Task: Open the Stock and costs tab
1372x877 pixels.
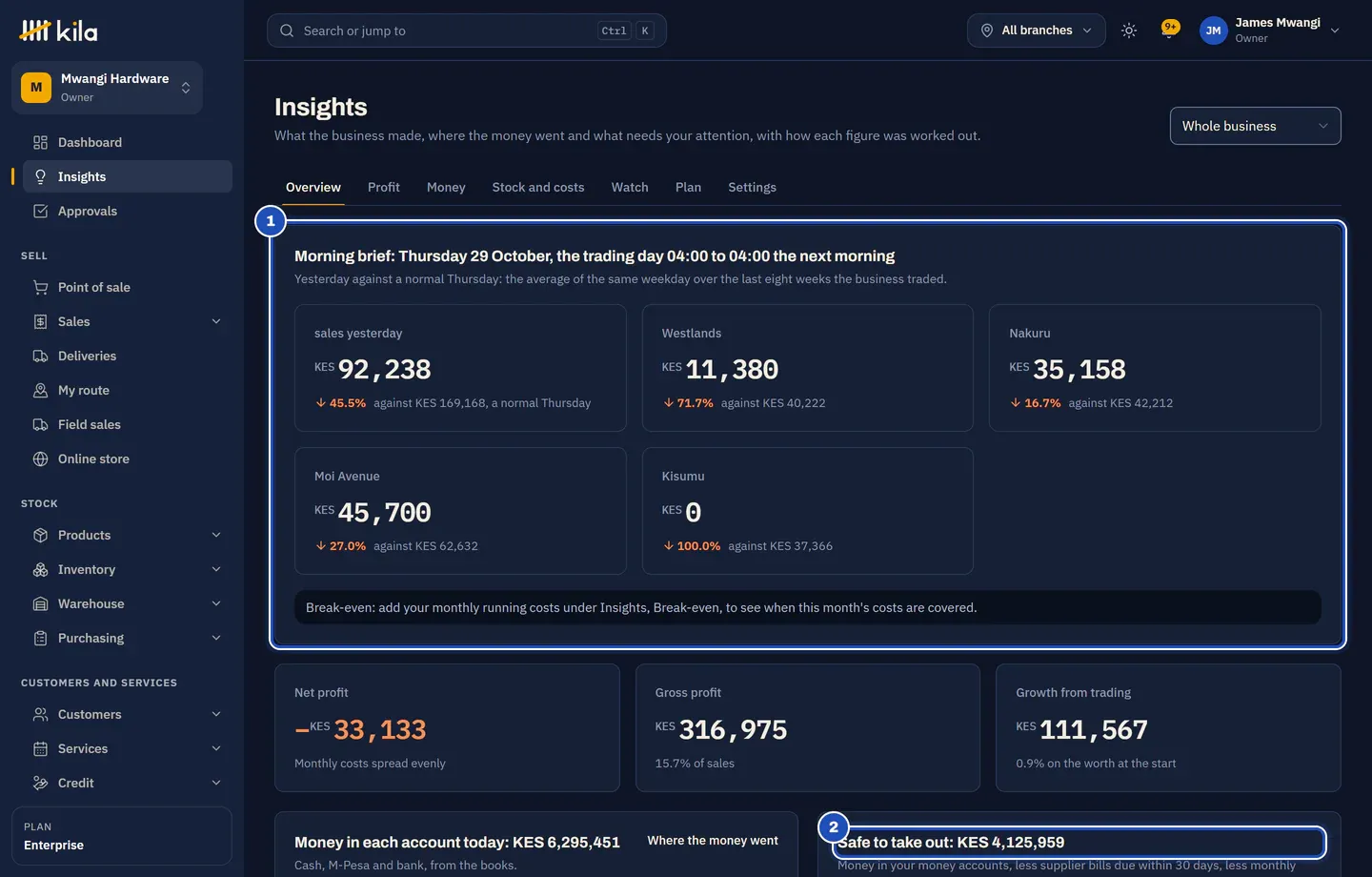Action: pos(538,188)
